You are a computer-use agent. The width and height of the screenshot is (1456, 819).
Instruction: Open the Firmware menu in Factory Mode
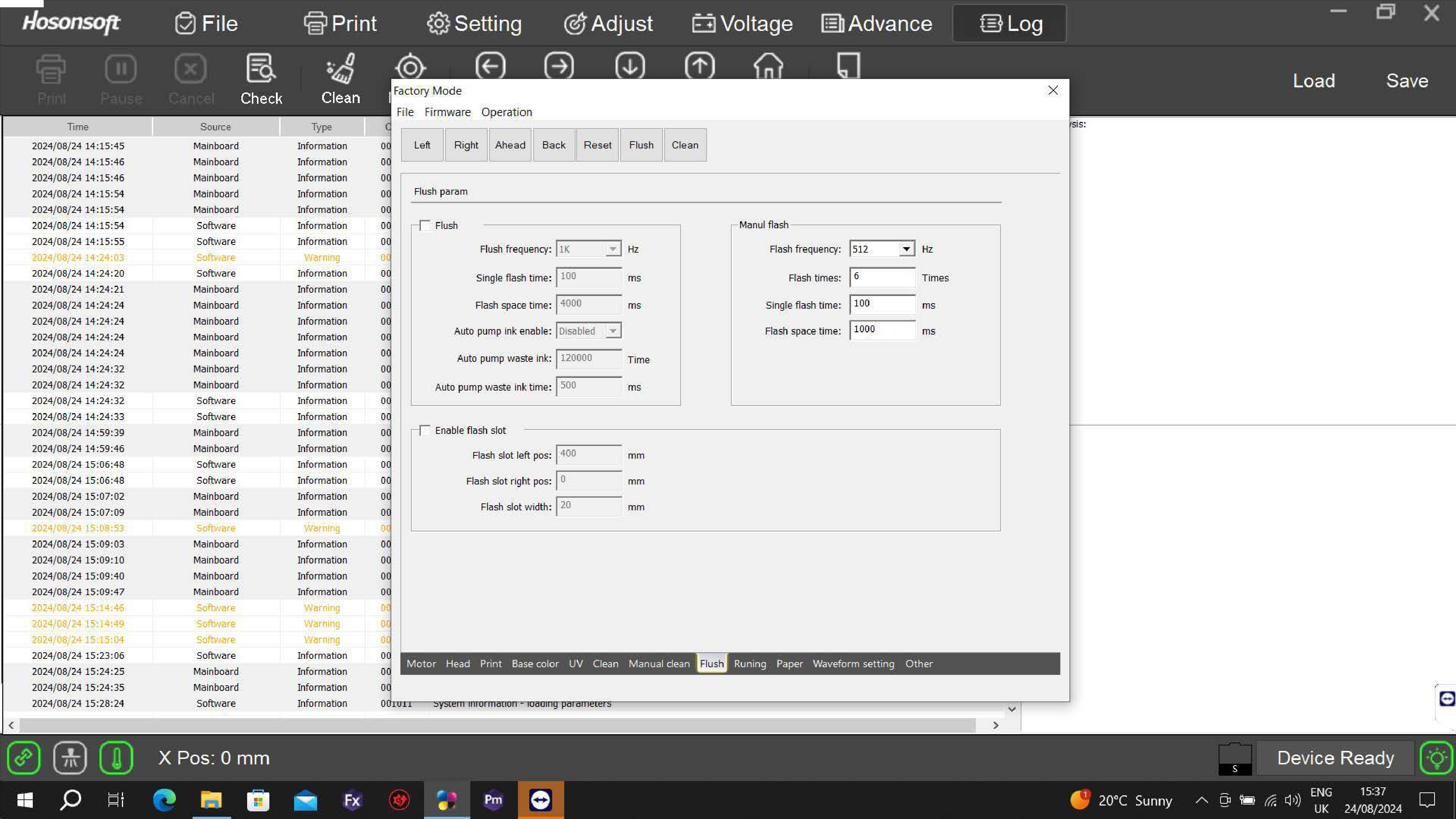tap(447, 112)
